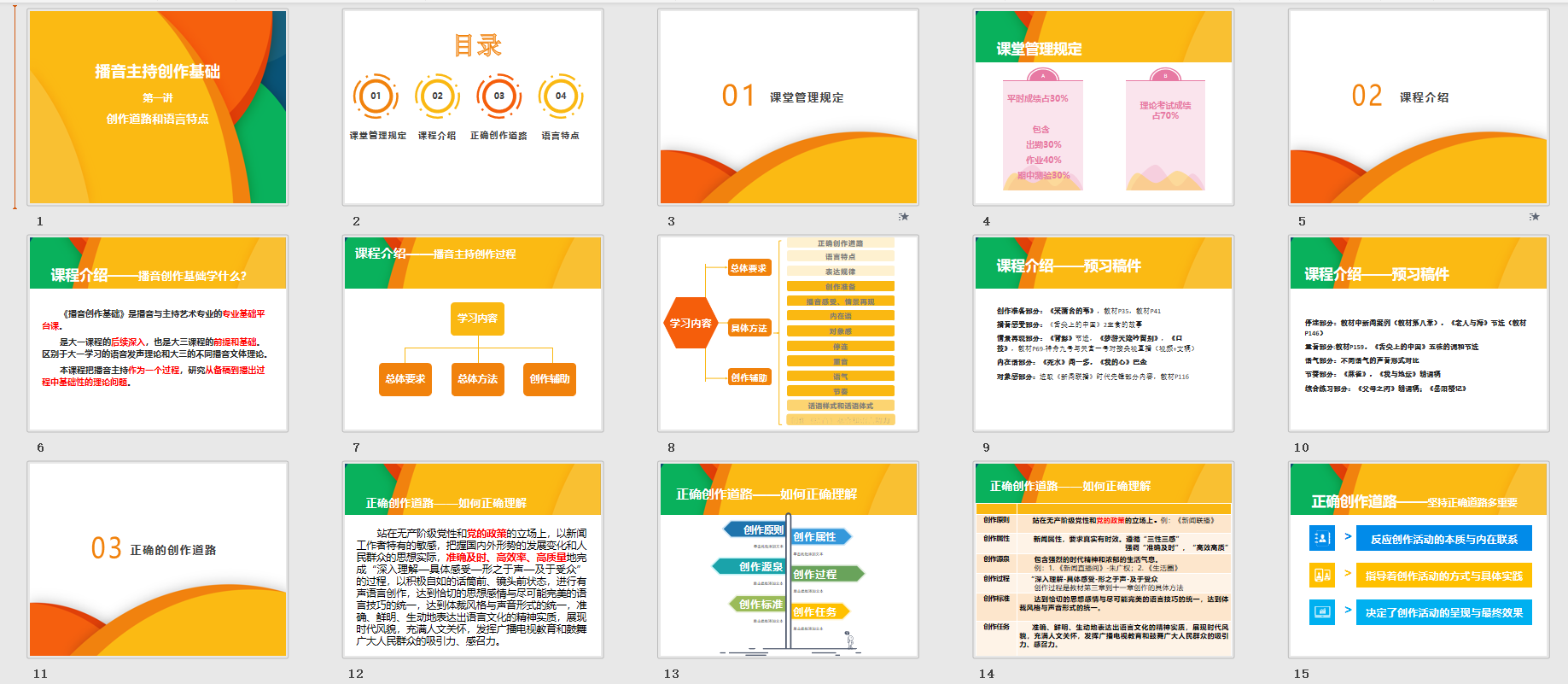Click slide number label 6

(x=40, y=447)
